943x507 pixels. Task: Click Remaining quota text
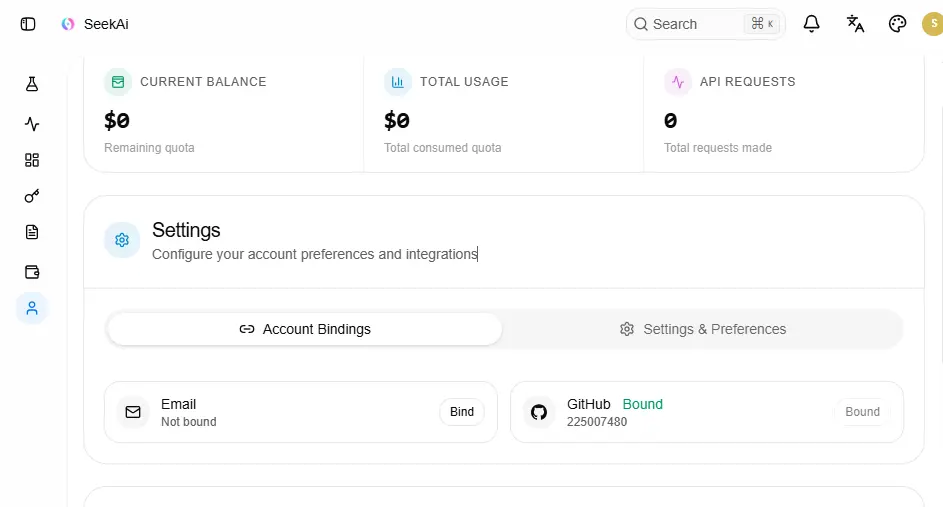click(149, 148)
